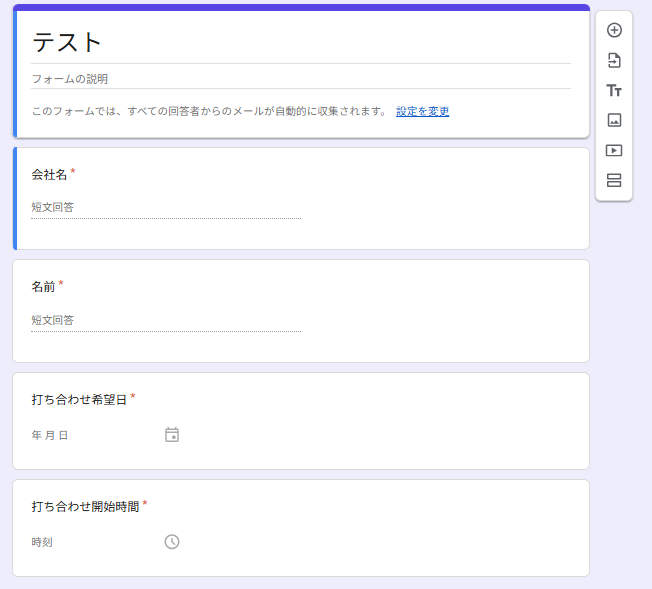Add a video using the sidebar icon

(614, 150)
